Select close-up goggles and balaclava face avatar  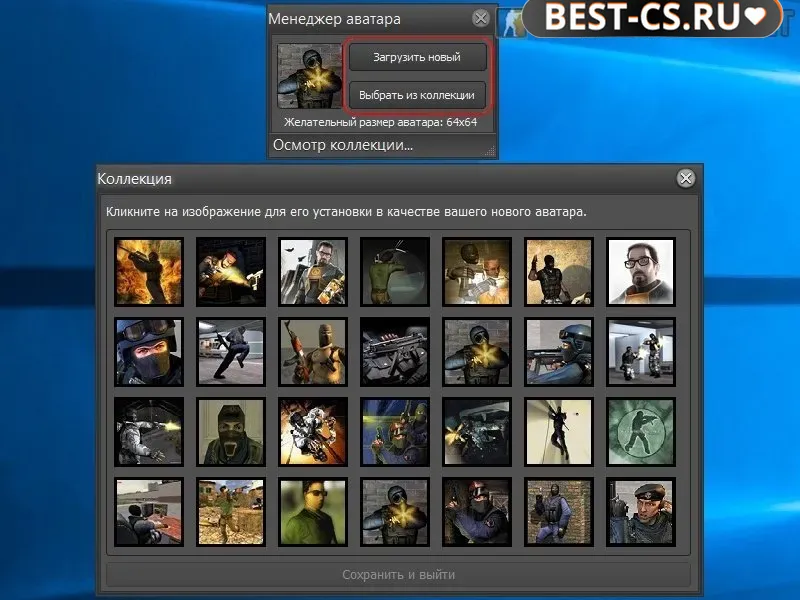pos(148,352)
